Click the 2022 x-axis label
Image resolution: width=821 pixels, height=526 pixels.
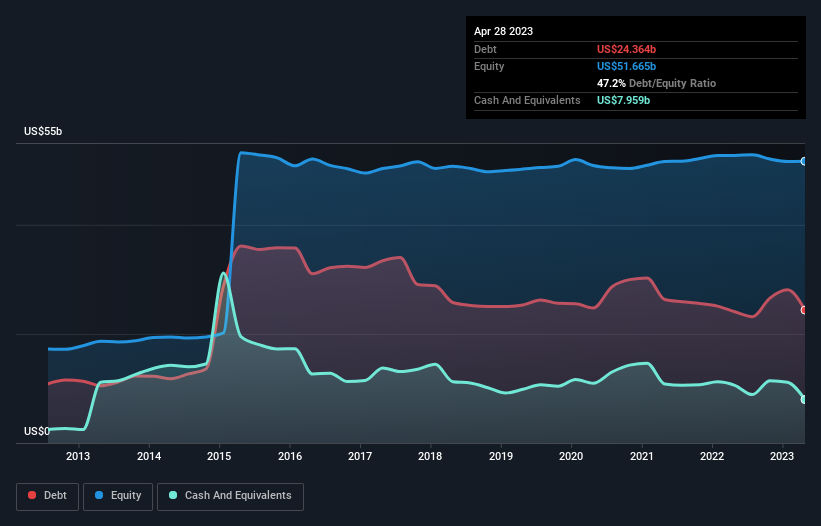(712, 456)
